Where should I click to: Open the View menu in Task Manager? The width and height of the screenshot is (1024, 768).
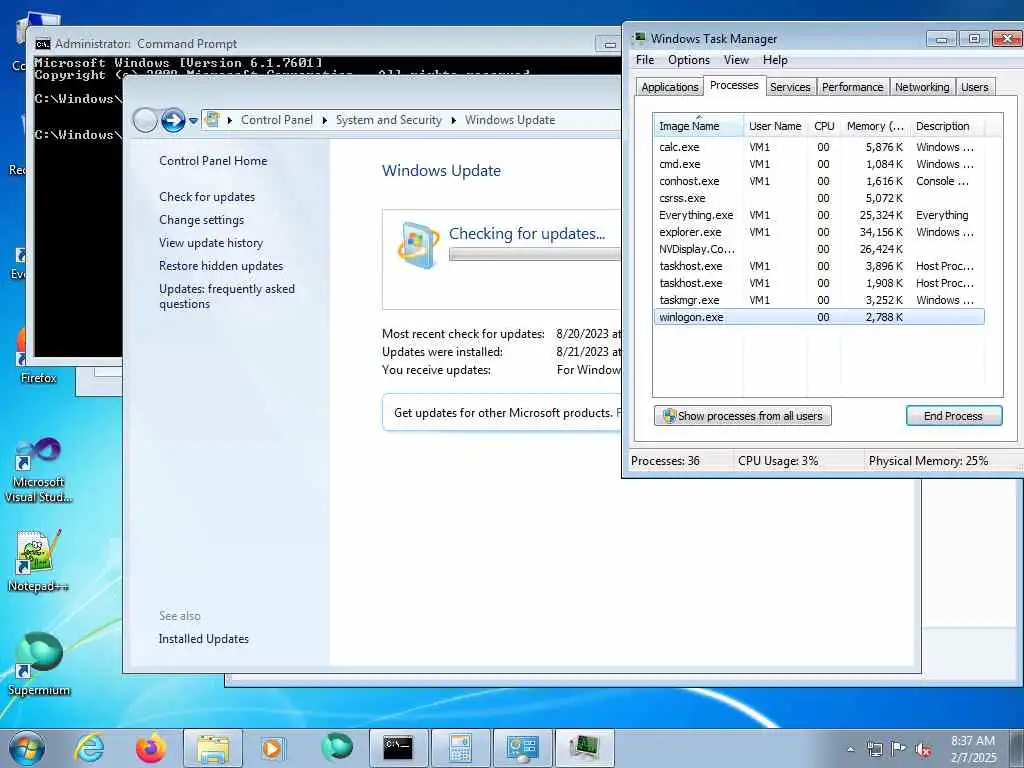736,60
